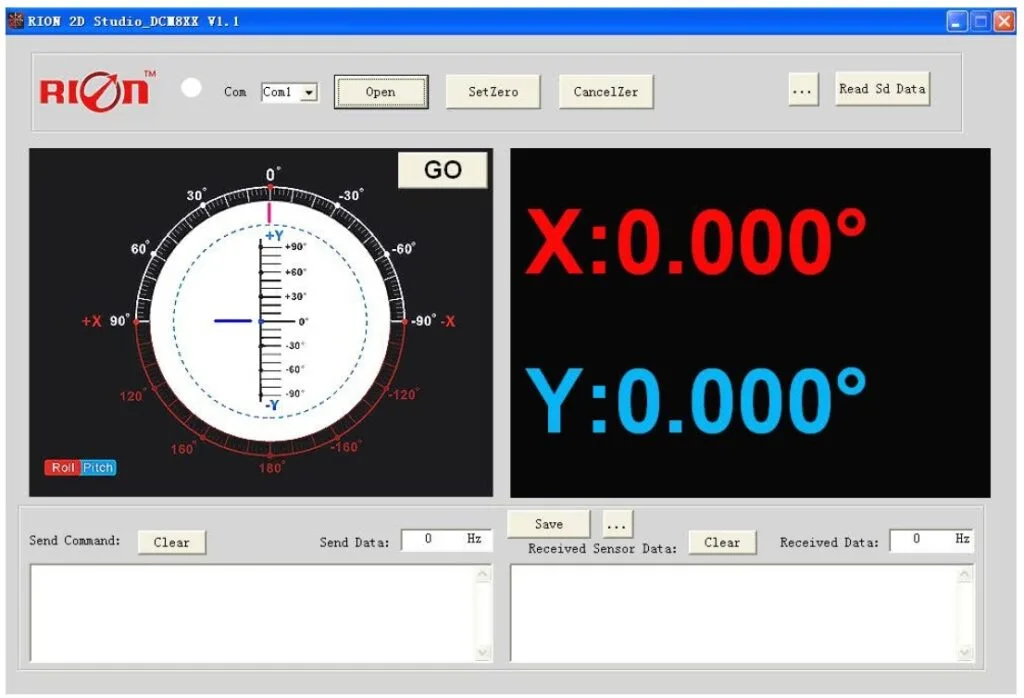
Task: Expand the Com port dropdown arrow
Action: (x=309, y=92)
